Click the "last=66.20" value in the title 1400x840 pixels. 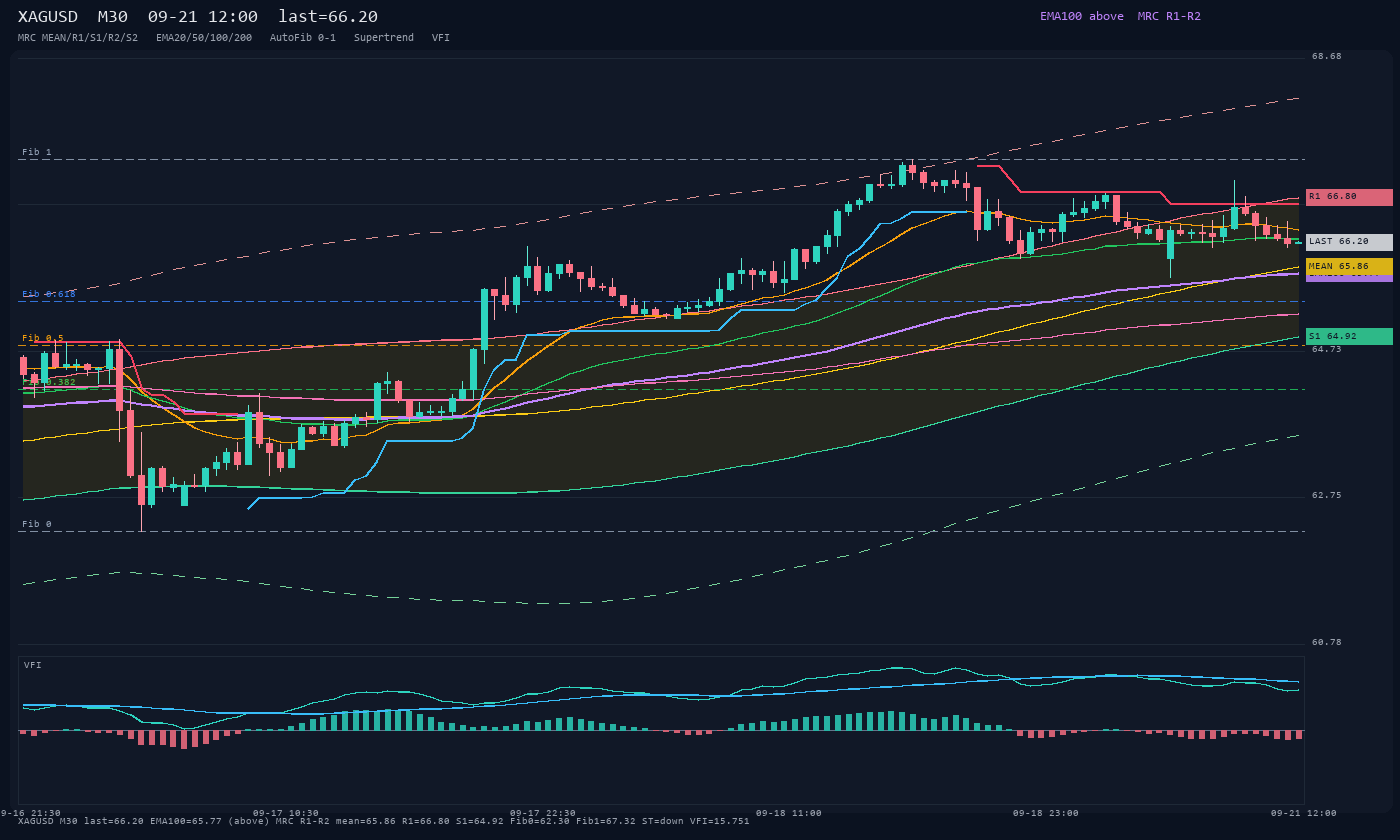tap(328, 16)
